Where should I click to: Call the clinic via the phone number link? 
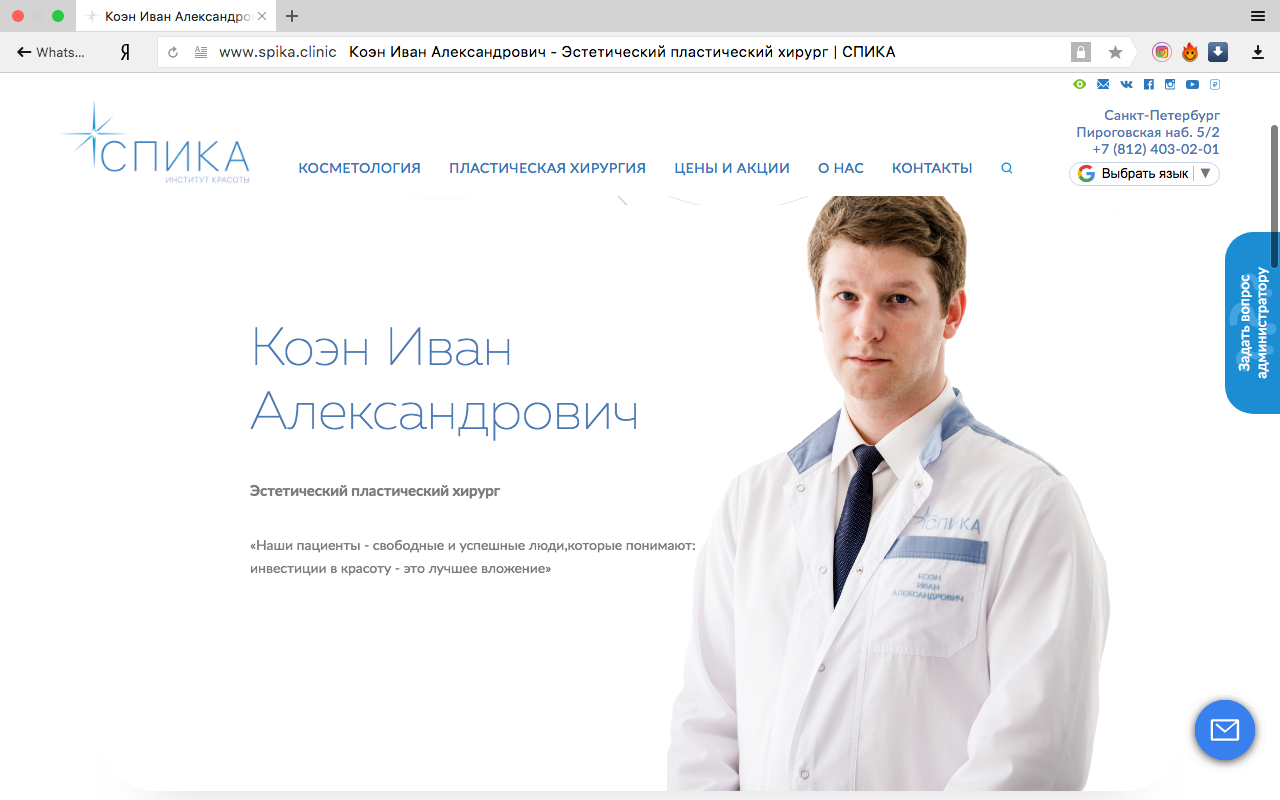tap(1155, 148)
